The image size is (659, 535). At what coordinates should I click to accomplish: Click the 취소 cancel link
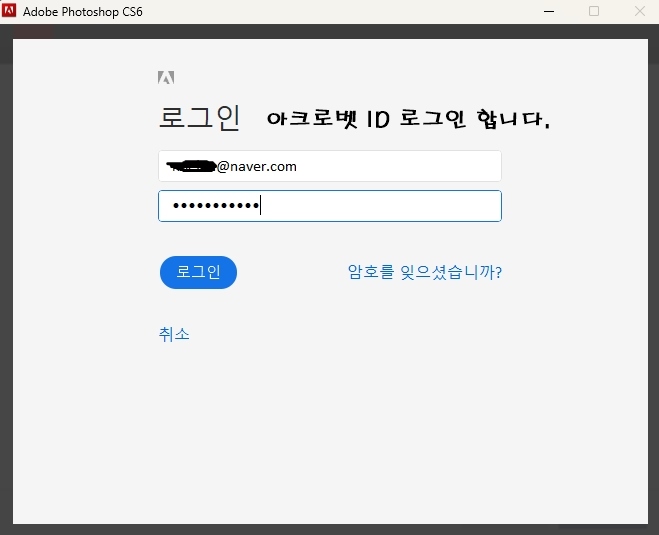click(174, 335)
